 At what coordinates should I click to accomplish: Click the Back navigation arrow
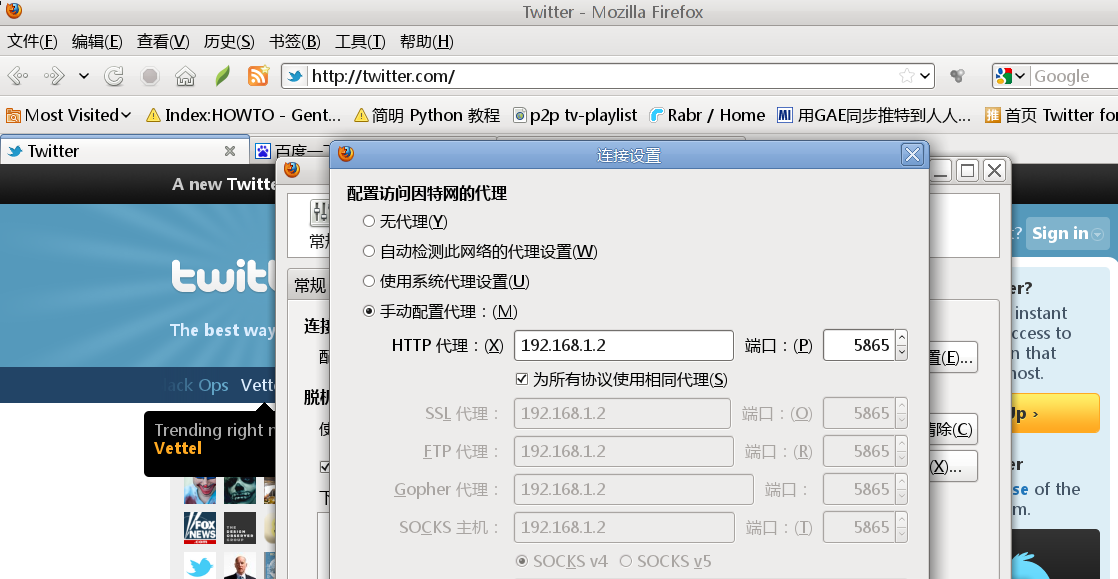[x=18, y=76]
